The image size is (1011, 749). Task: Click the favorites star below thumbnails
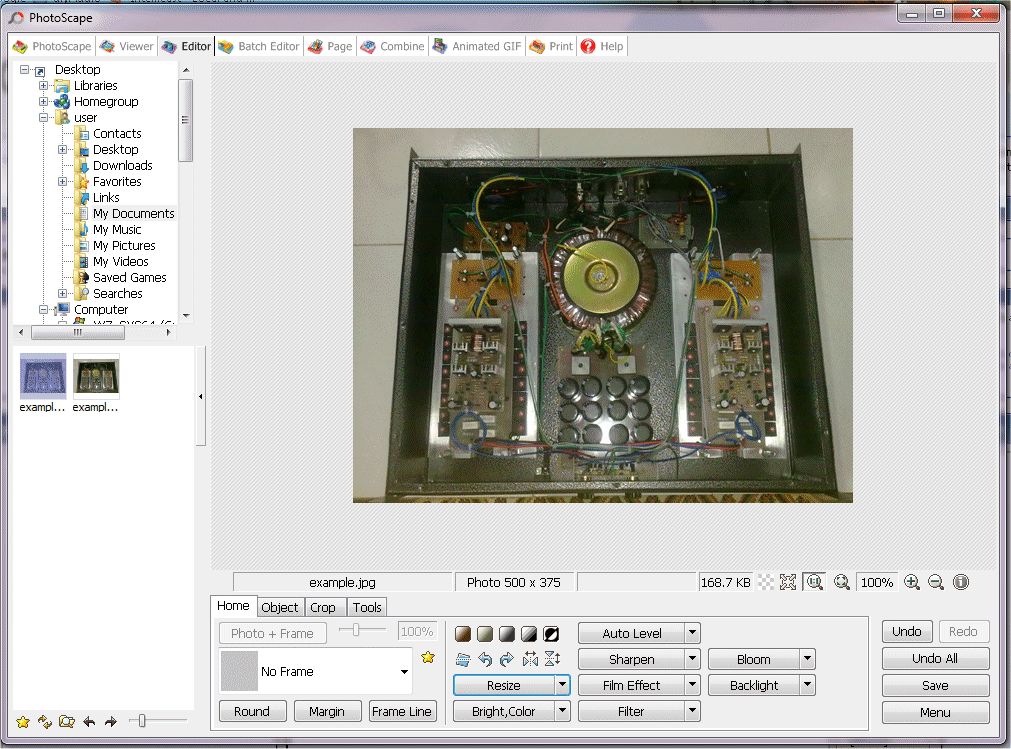click(23, 722)
